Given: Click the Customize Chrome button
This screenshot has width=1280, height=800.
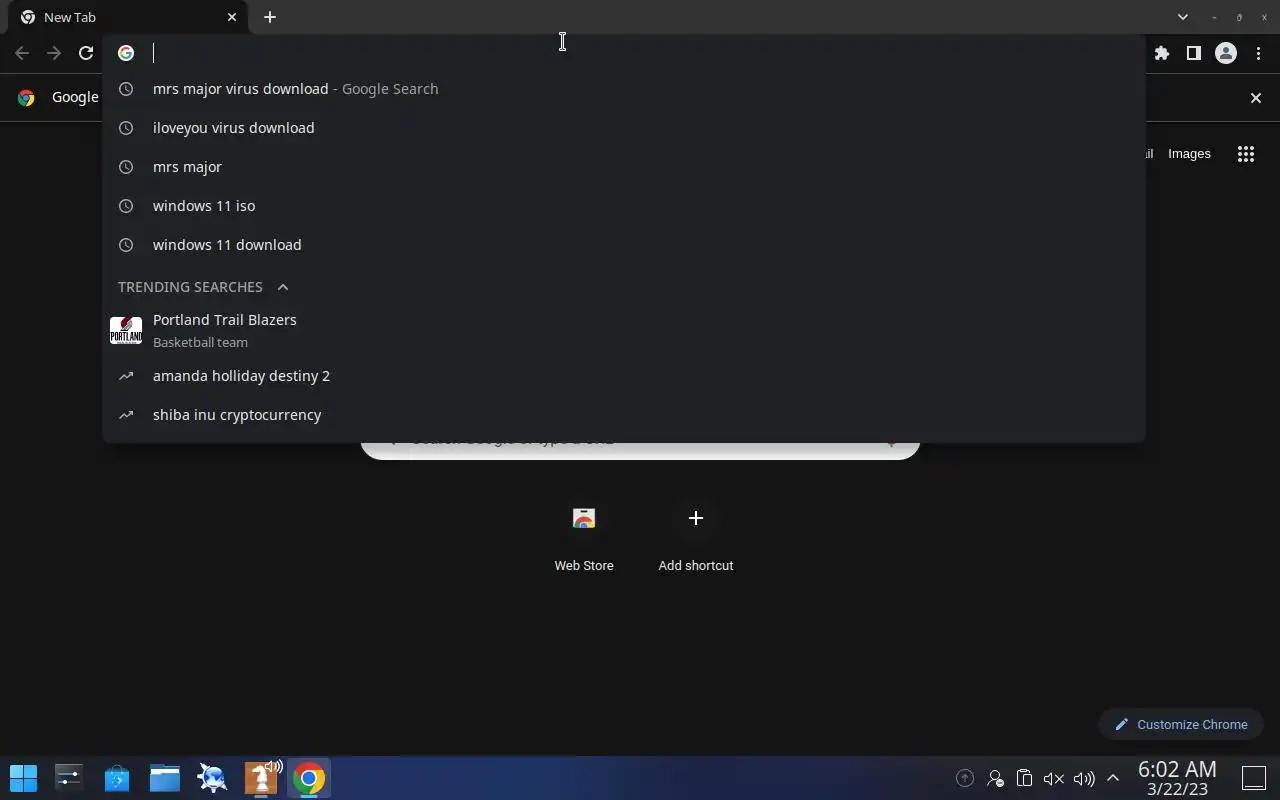Looking at the screenshot, I should click(x=1181, y=724).
